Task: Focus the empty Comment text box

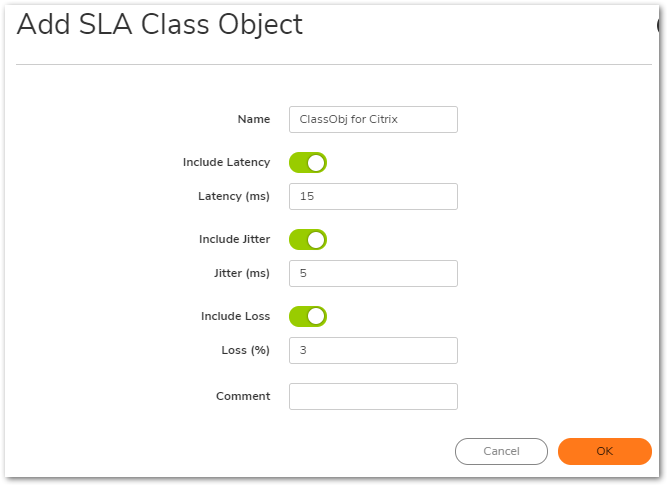Action: click(373, 397)
